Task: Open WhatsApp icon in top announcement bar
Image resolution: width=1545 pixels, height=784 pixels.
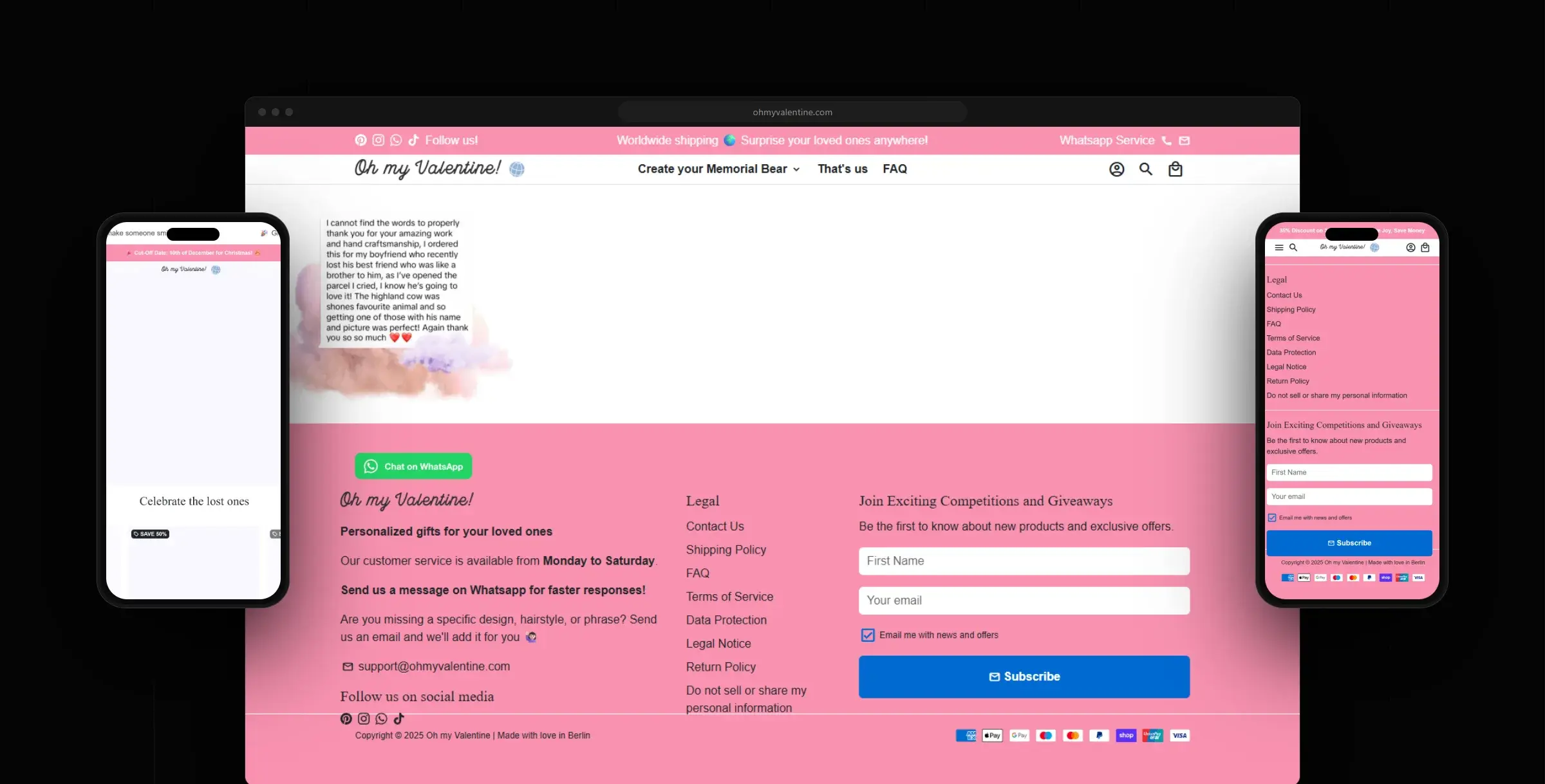Action: [396, 140]
